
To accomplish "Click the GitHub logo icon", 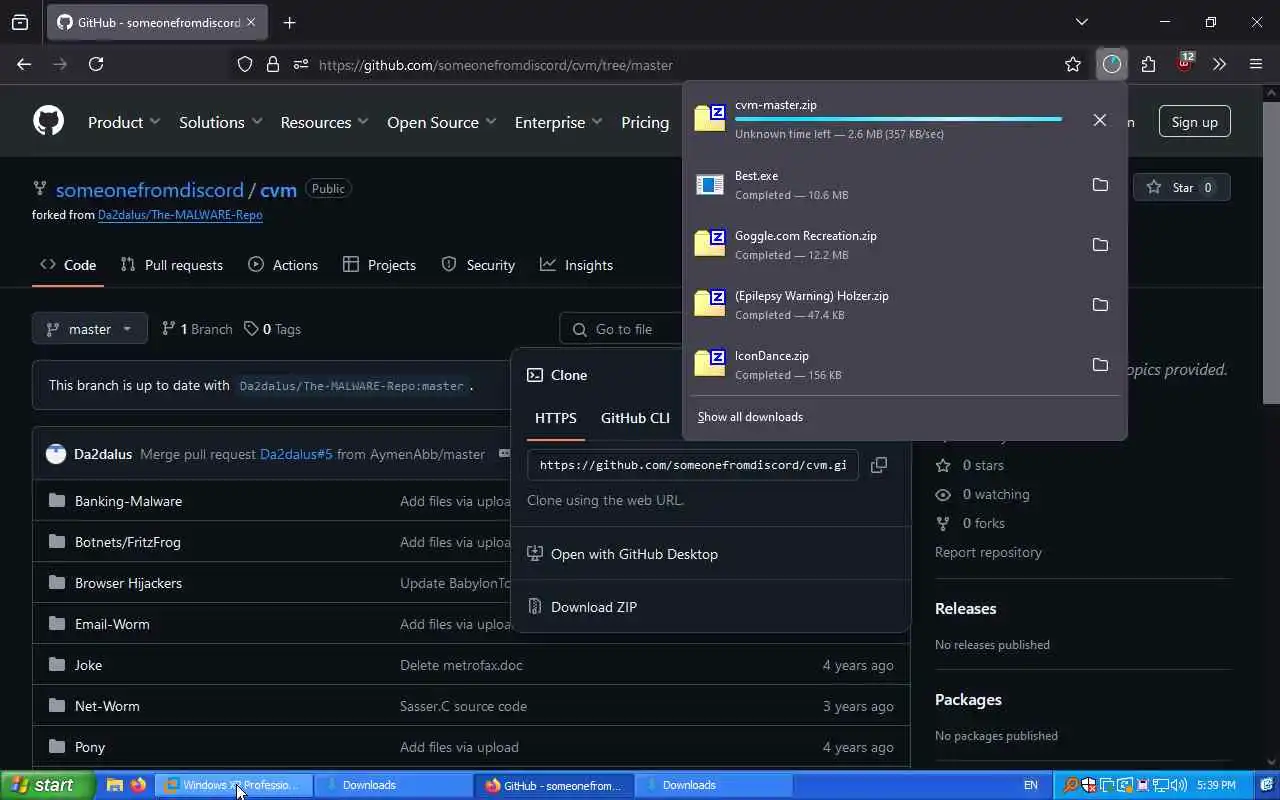I will [x=48, y=121].
